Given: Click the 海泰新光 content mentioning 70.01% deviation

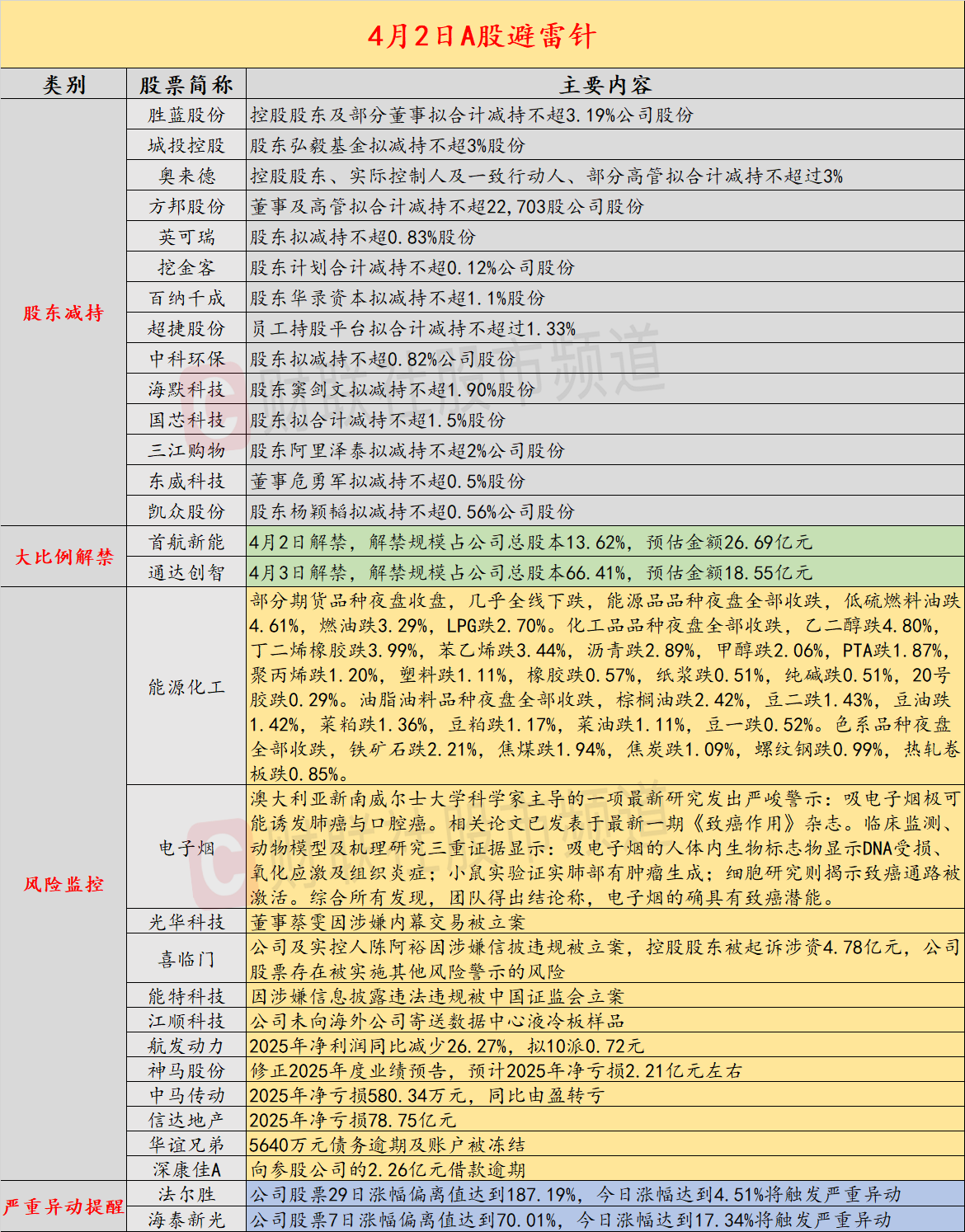Looking at the screenshot, I should [x=571, y=1220].
